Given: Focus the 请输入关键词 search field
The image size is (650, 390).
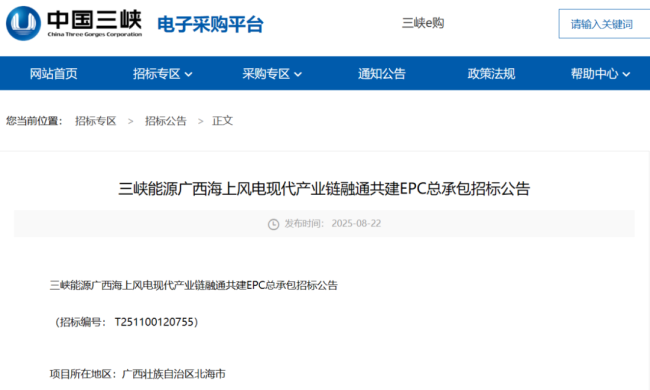Looking at the screenshot, I should click(604, 24).
